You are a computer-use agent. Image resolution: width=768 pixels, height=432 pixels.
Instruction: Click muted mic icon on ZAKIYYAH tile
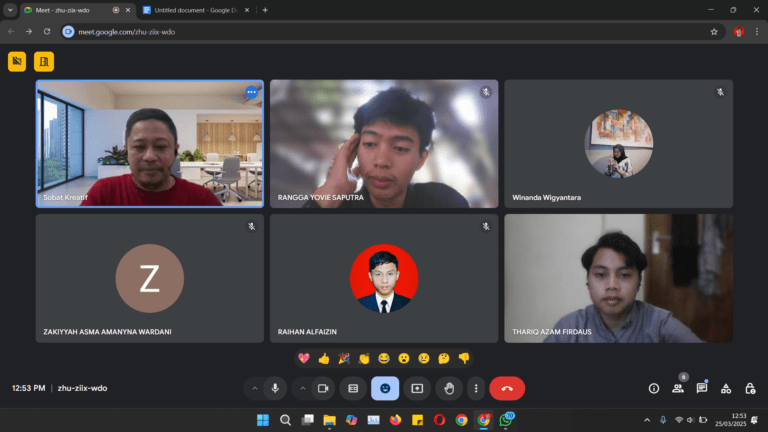pyautogui.click(x=251, y=226)
